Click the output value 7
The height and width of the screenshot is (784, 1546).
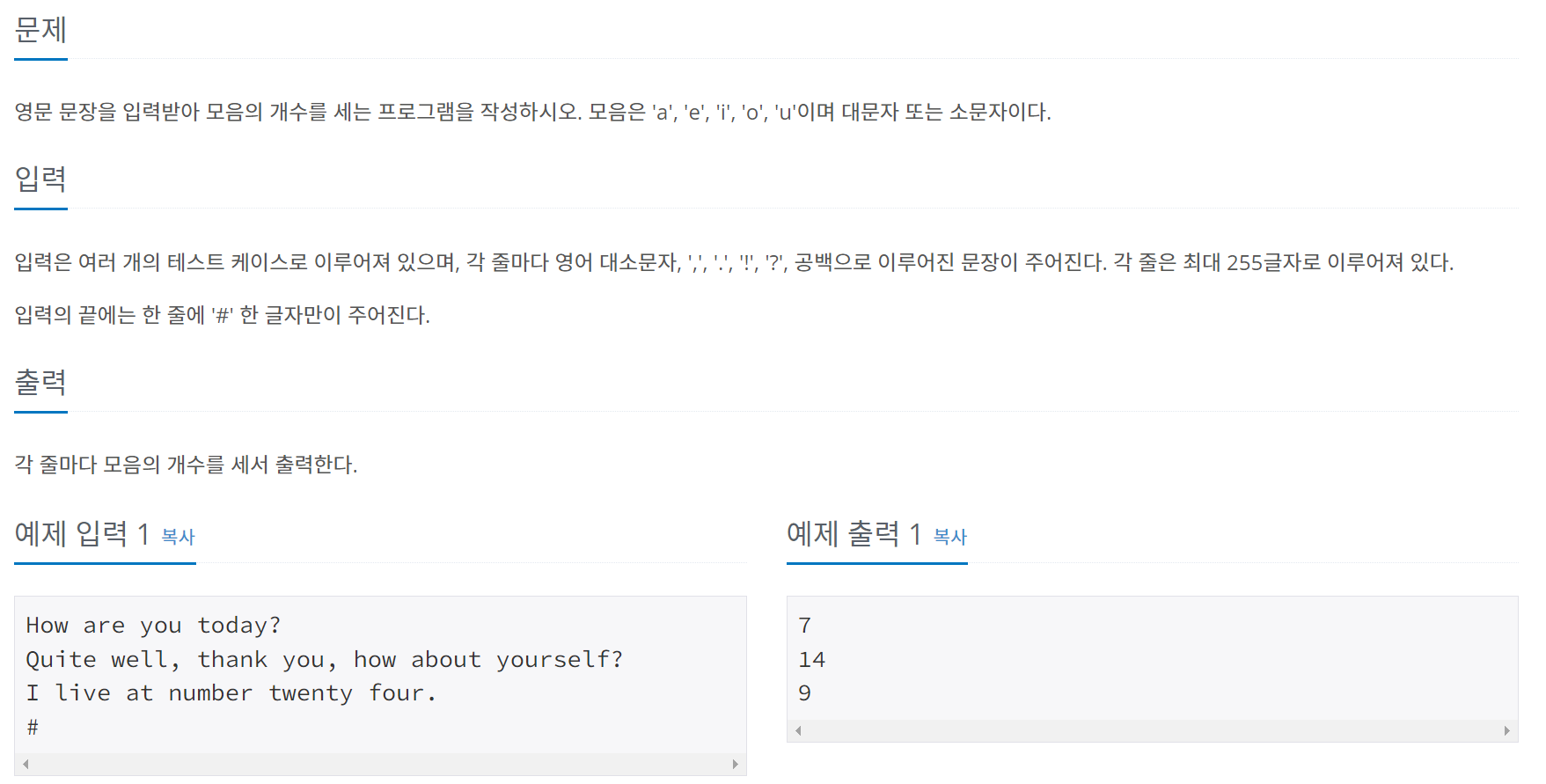pos(804,626)
